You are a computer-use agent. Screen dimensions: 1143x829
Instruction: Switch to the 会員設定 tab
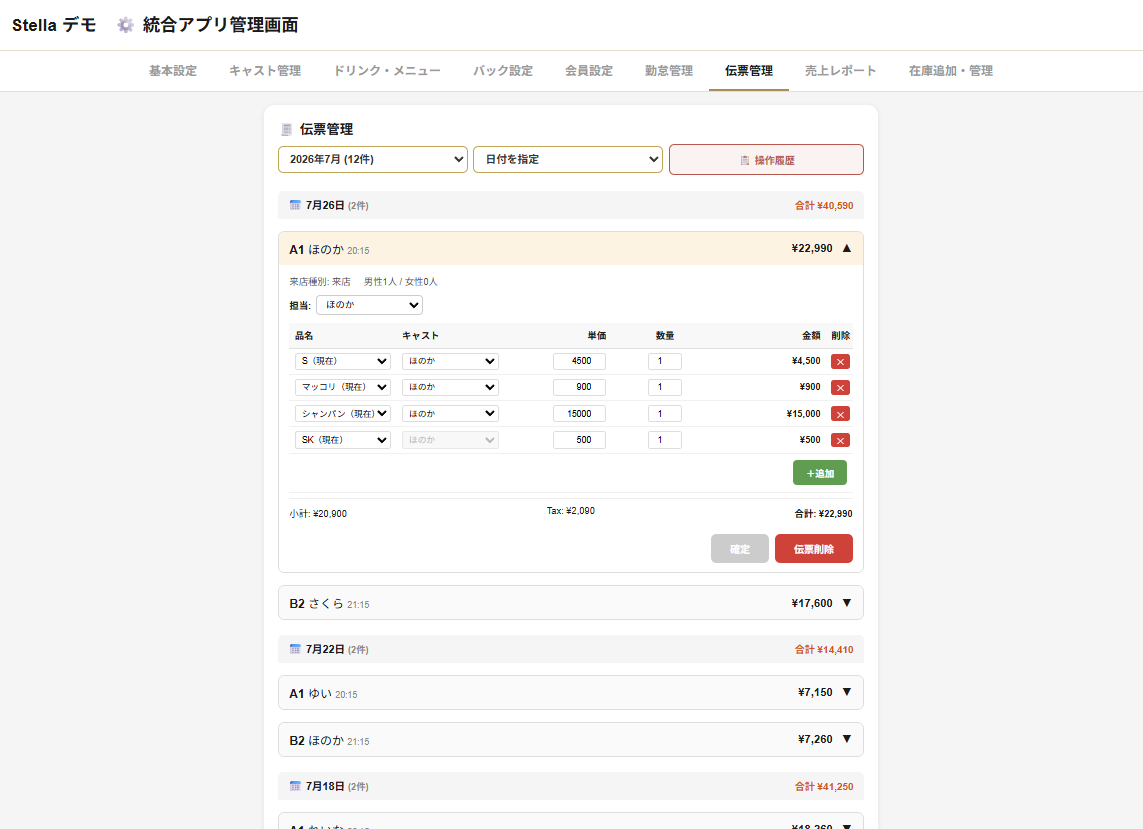[589, 71]
